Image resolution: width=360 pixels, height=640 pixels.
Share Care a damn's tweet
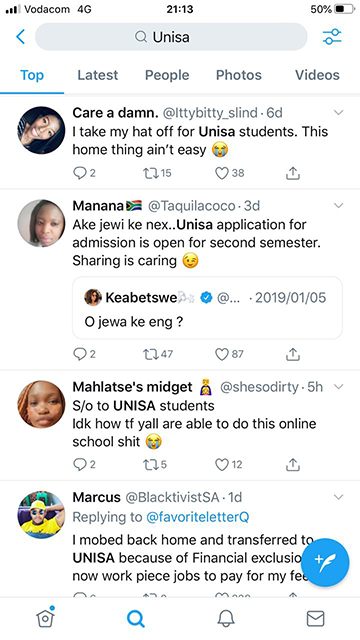[x=293, y=173]
